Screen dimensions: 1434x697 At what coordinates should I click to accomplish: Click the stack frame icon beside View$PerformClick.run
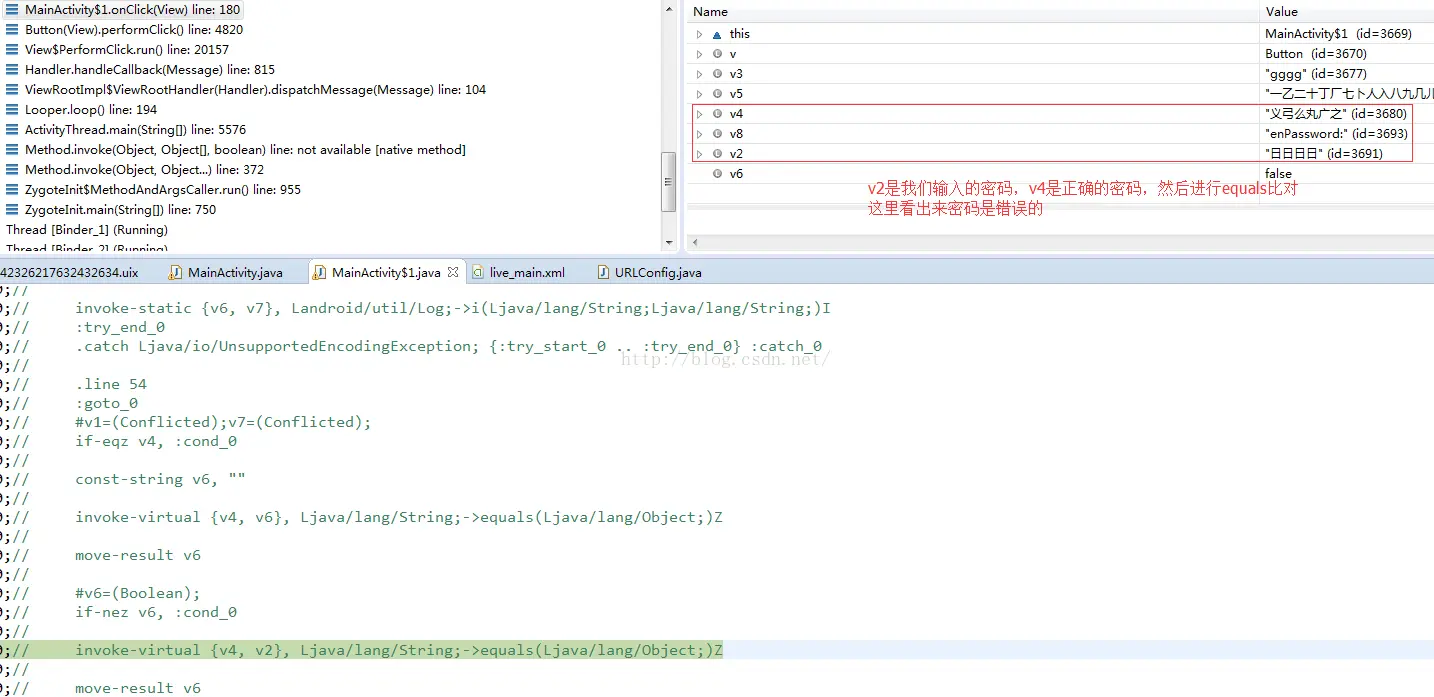pyautogui.click(x=12, y=50)
